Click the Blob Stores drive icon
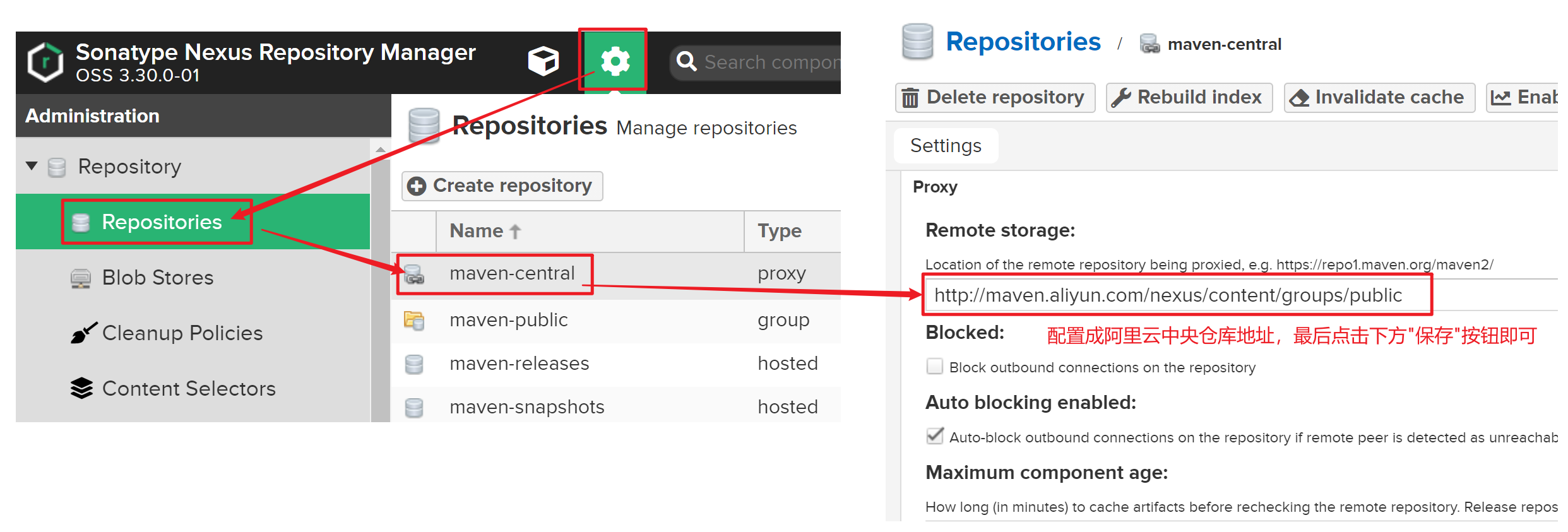Image resolution: width=1568 pixels, height=532 pixels. [81, 278]
